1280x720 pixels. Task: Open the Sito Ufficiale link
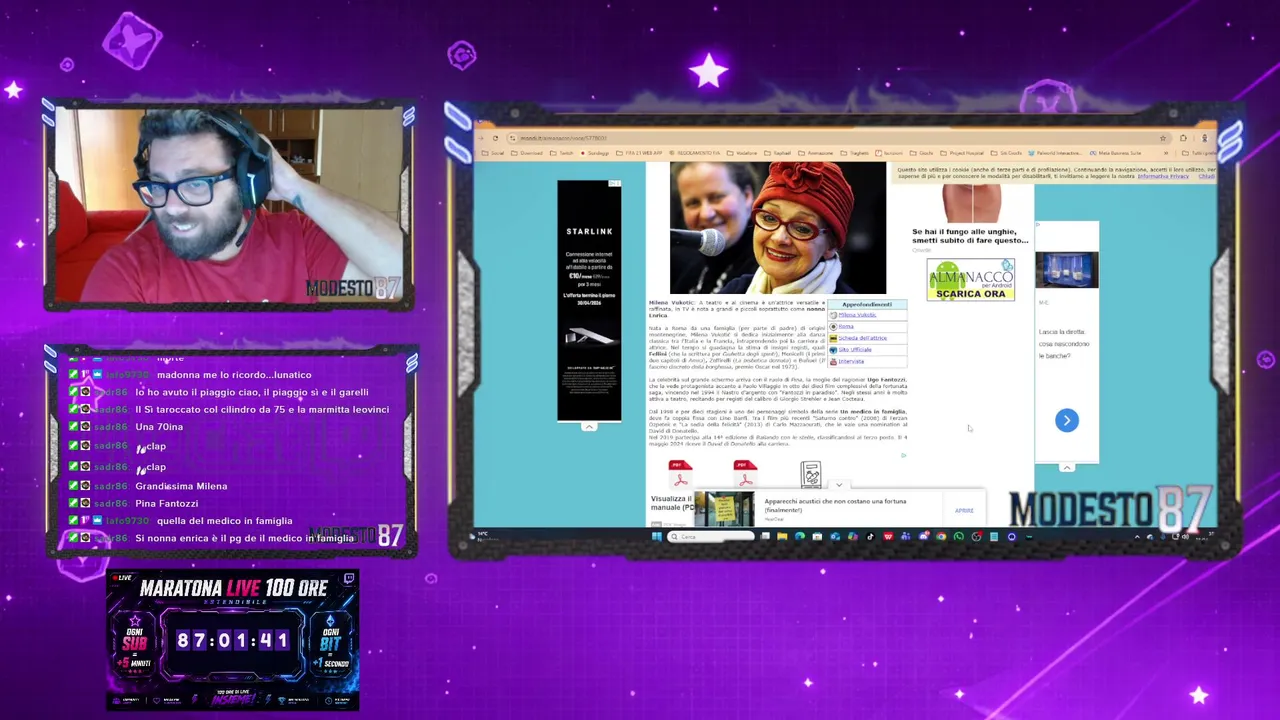(x=855, y=350)
